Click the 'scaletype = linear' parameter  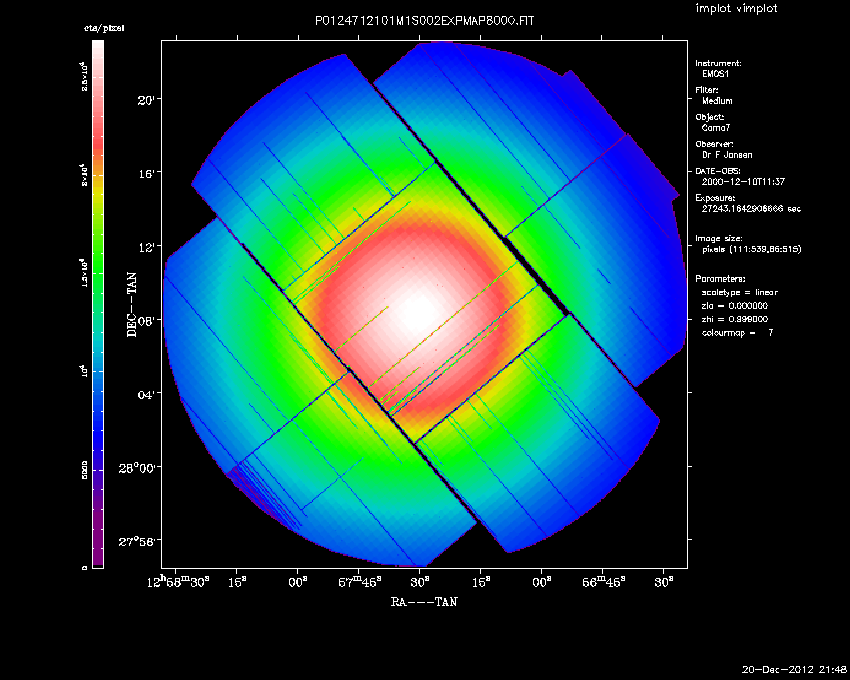[742, 292]
